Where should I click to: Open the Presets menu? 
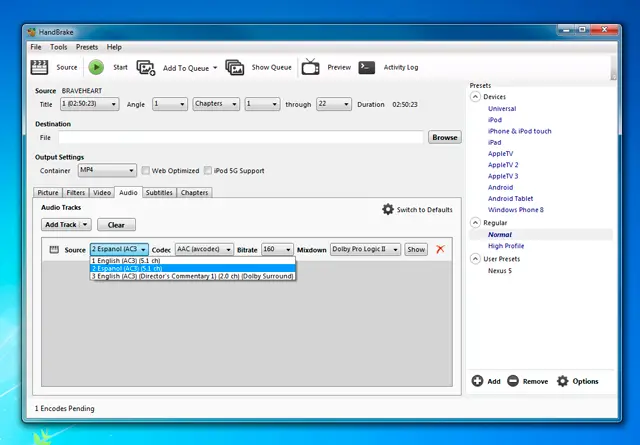coord(87,47)
